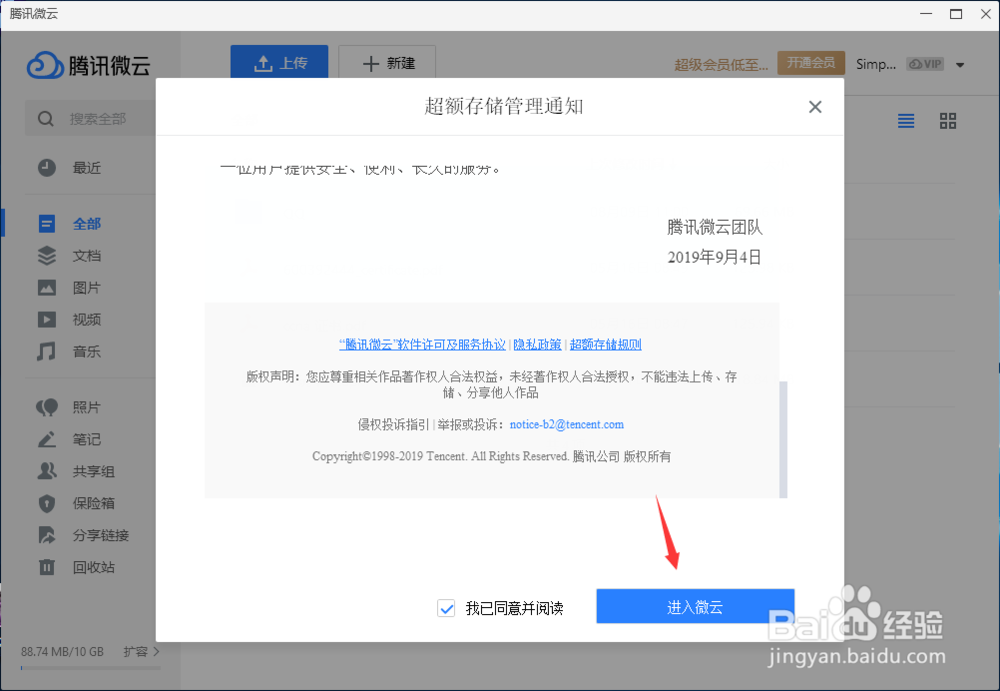Click the 超级会员低至... promo text
Viewport: 1000px width, 691px height.
point(721,64)
